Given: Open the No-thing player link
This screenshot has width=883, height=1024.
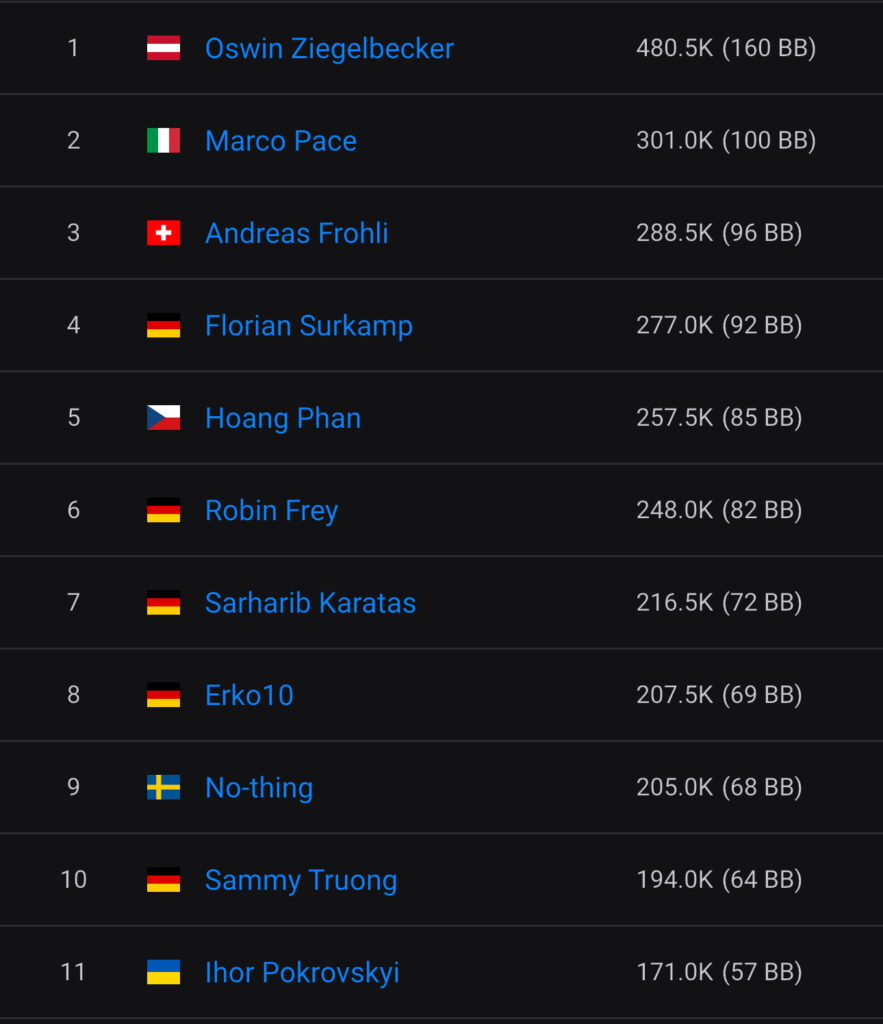Looking at the screenshot, I should click(259, 787).
